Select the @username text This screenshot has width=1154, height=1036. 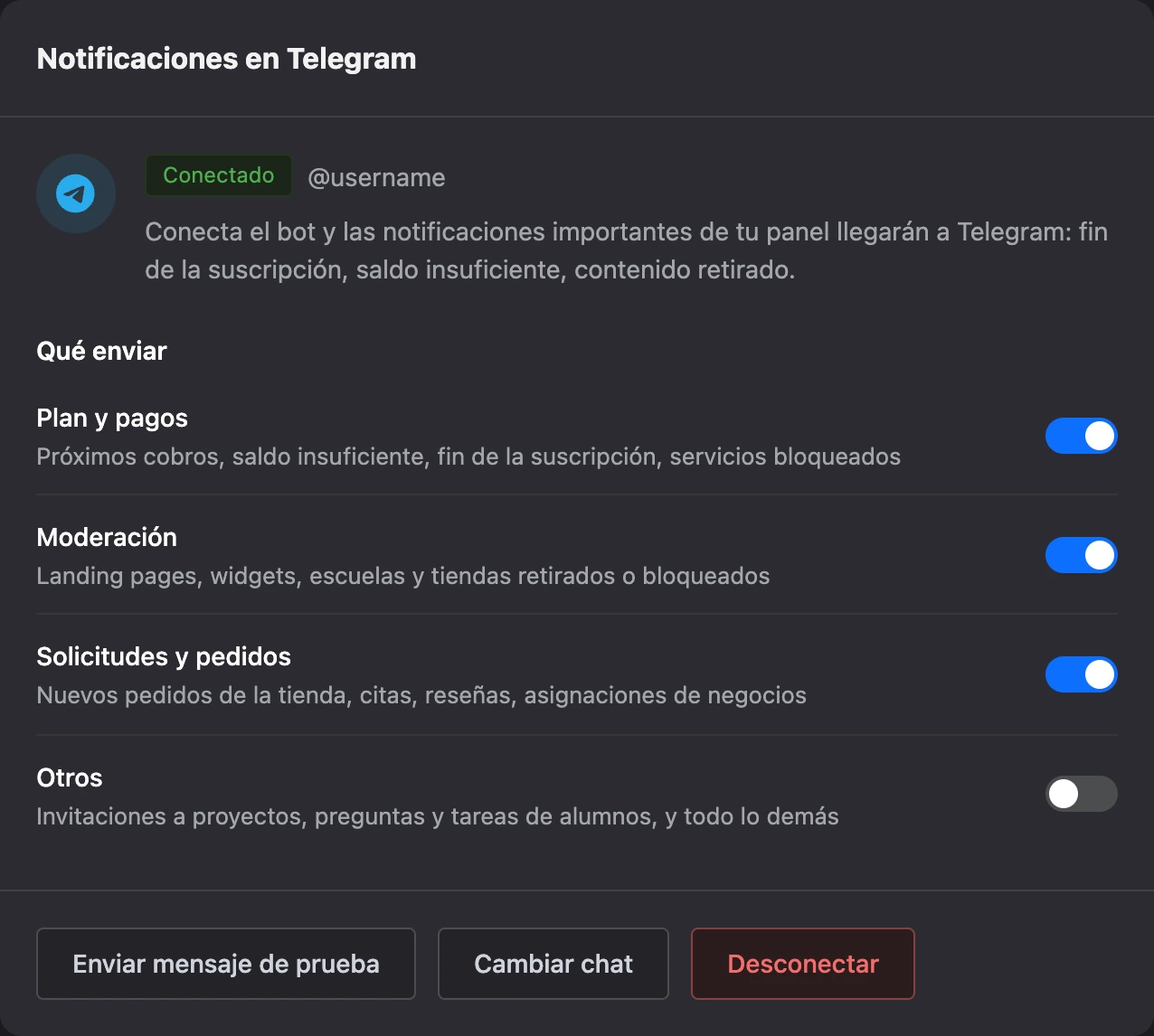376,177
